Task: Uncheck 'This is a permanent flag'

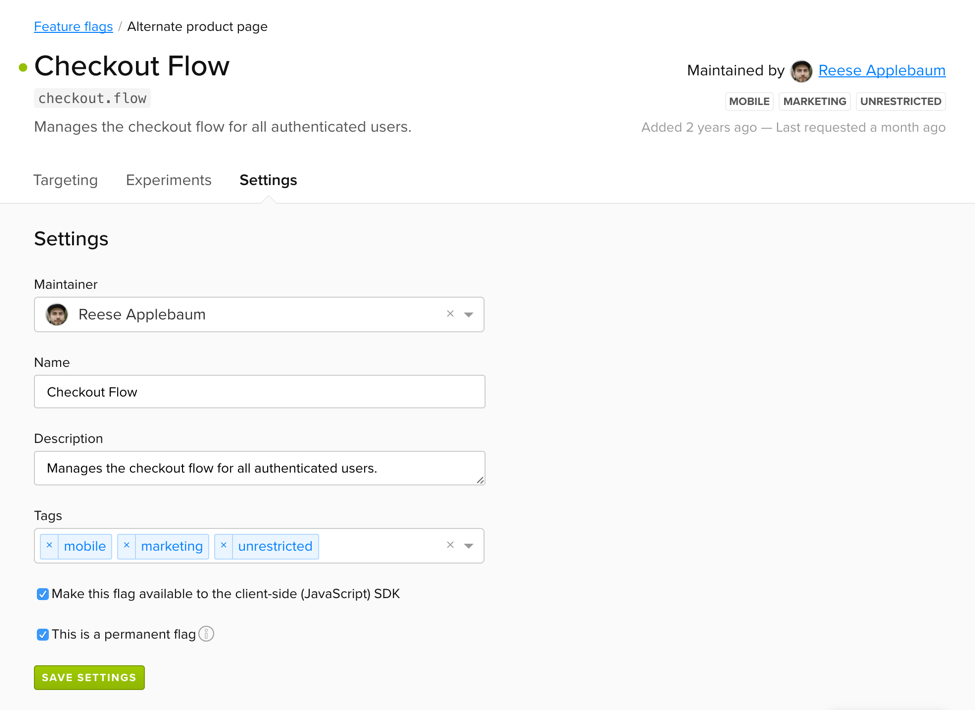Action: pyautogui.click(x=42, y=634)
